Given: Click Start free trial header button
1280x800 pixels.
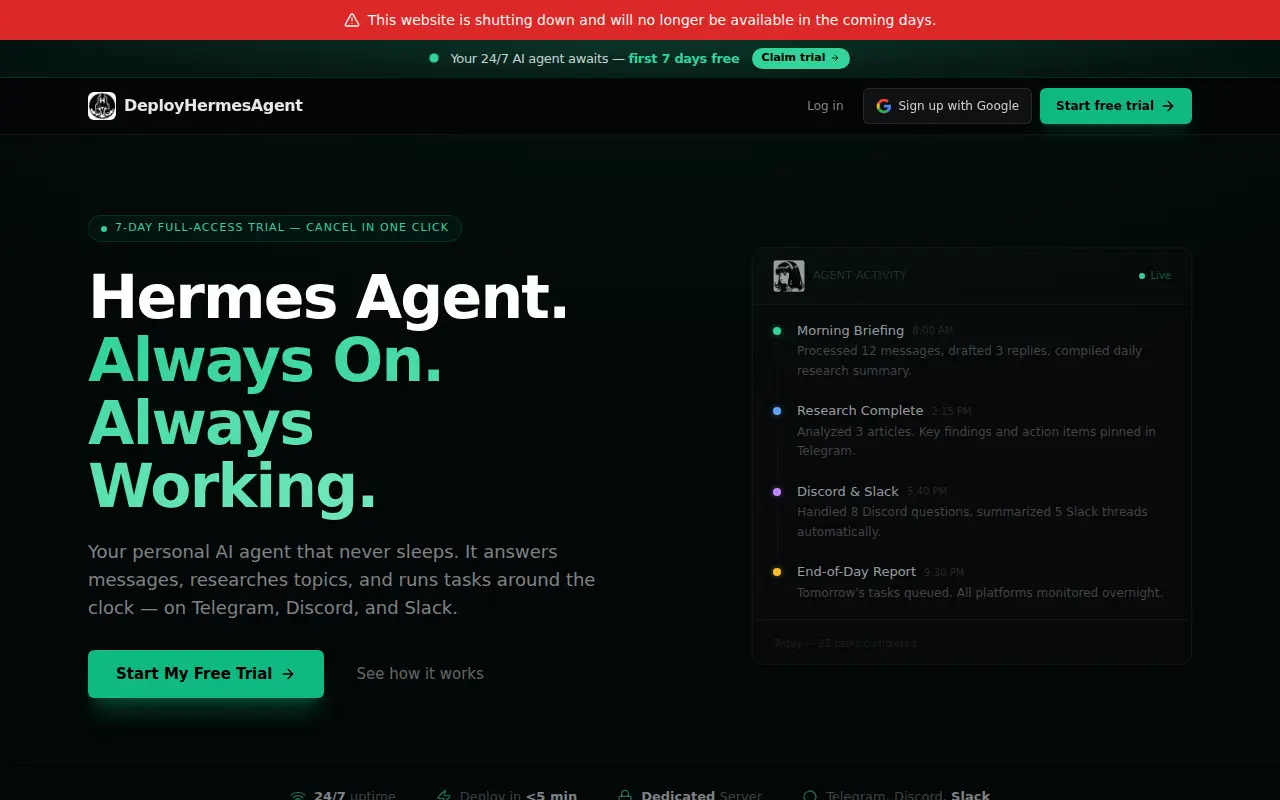Looking at the screenshot, I should [1116, 106].
